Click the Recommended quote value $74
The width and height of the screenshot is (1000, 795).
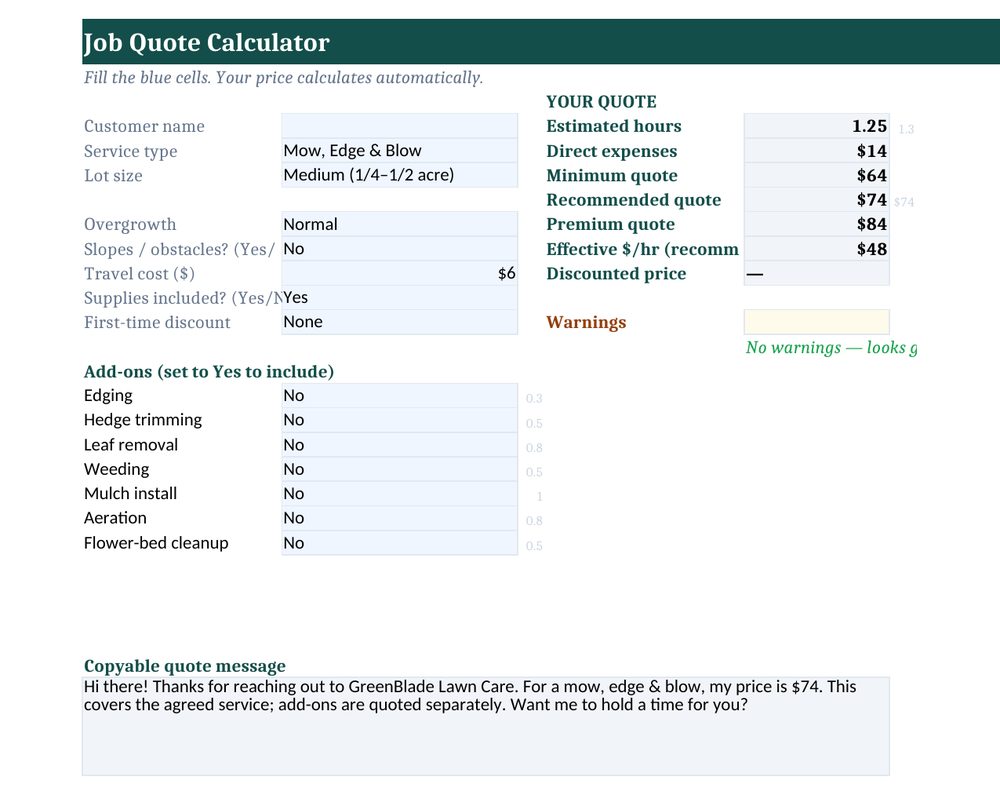(816, 200)
